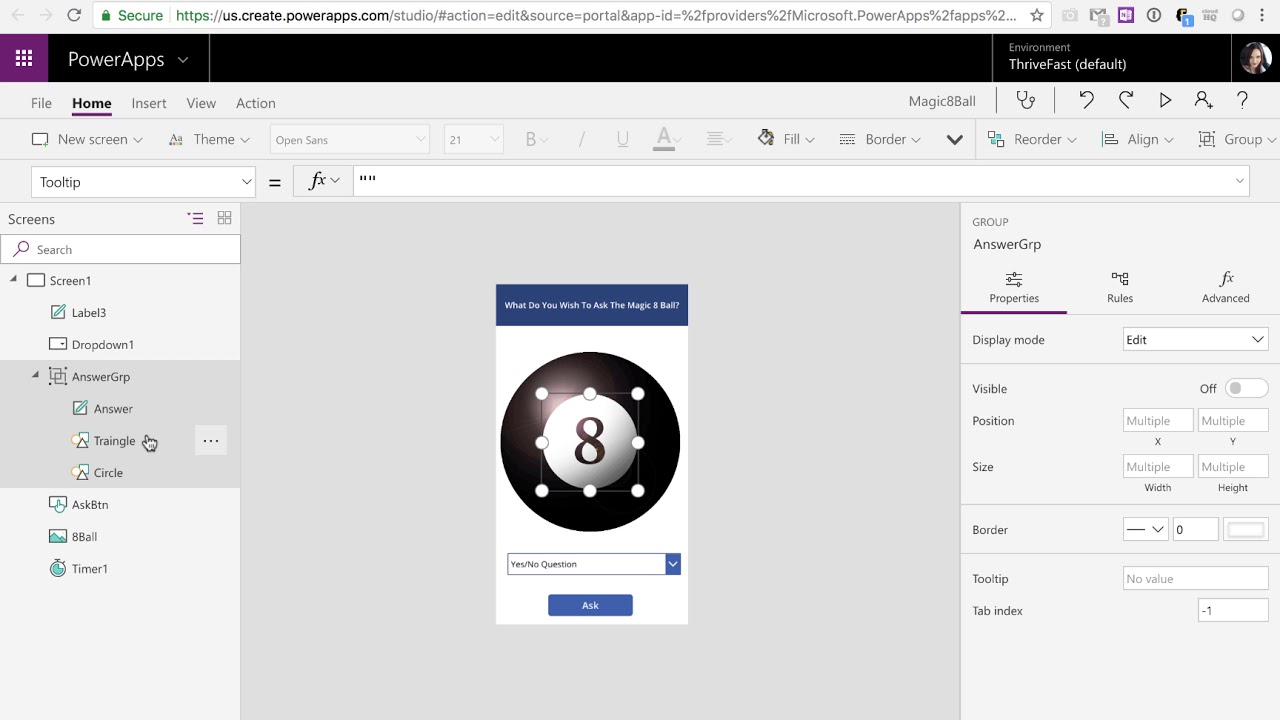
Task: Open the Advanced properties tab
Action: click(1226, 287)
